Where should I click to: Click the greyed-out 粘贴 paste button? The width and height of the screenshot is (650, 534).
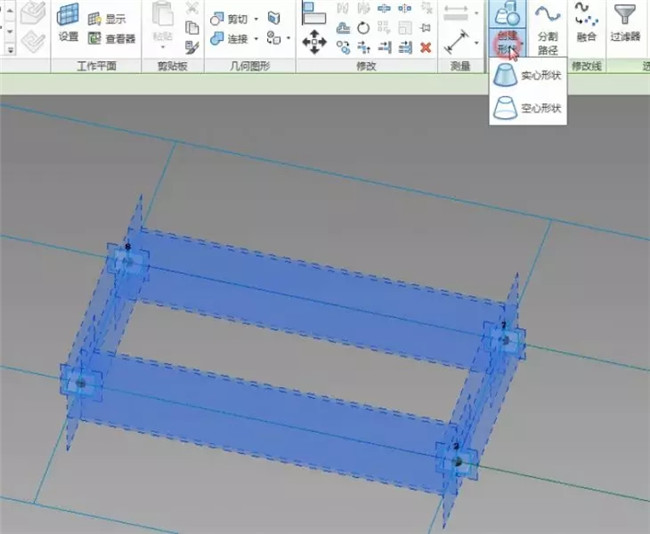[x=163, y=21]
